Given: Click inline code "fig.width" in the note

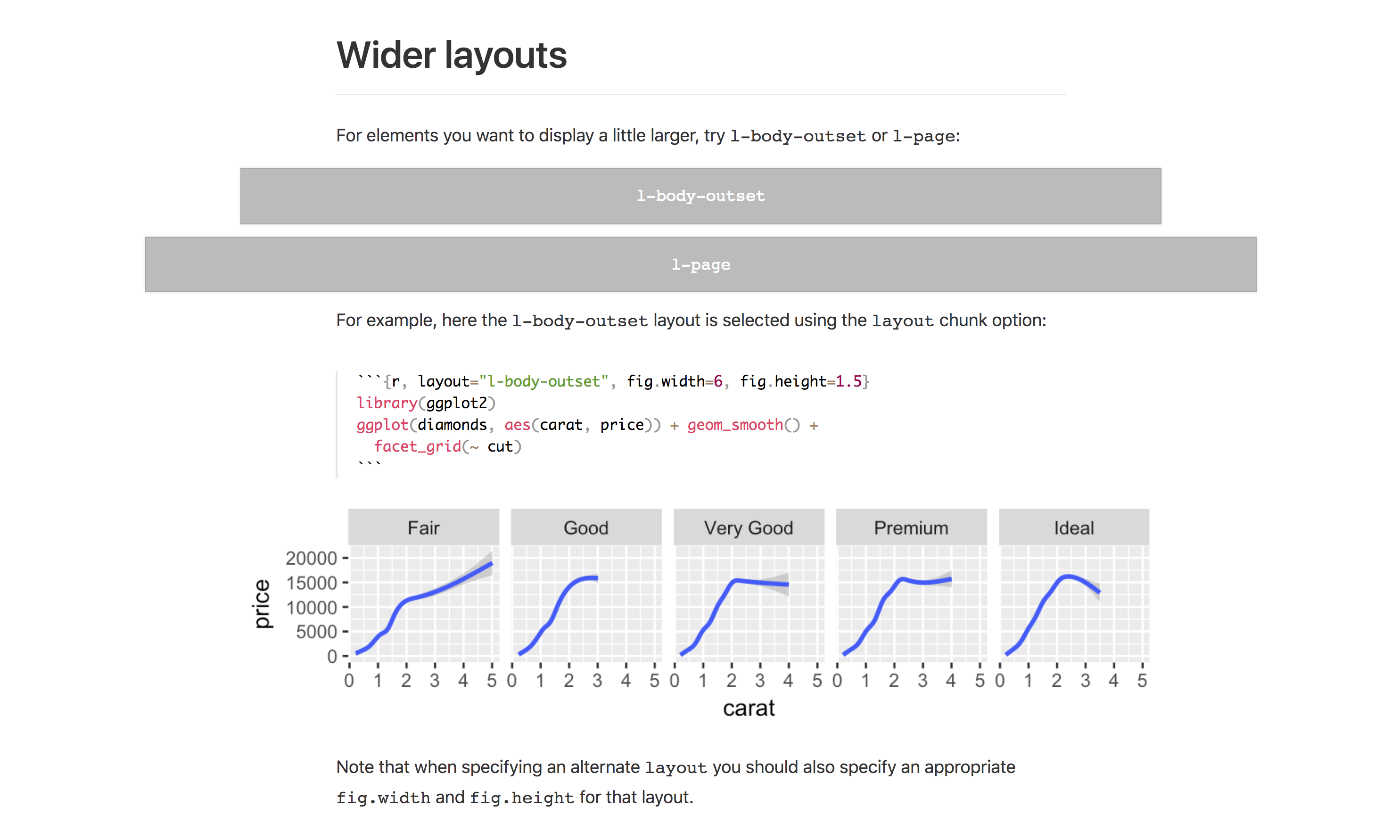Looking at the screenshot, I should [x=383, y=798].
